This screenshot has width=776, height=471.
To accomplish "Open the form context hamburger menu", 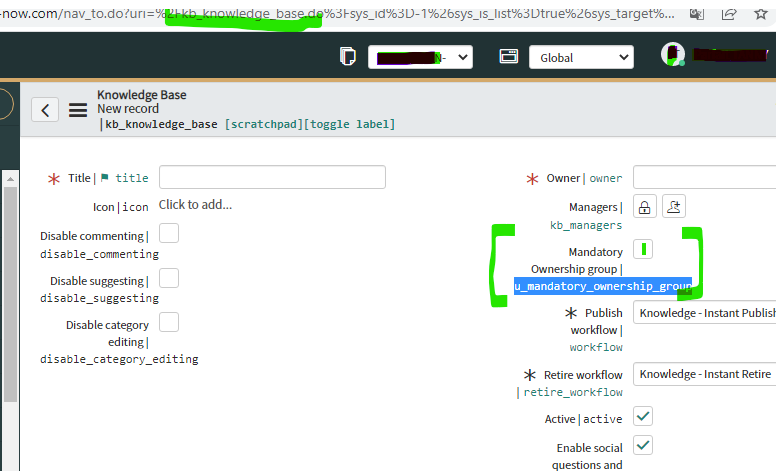I will coord(78,110).
